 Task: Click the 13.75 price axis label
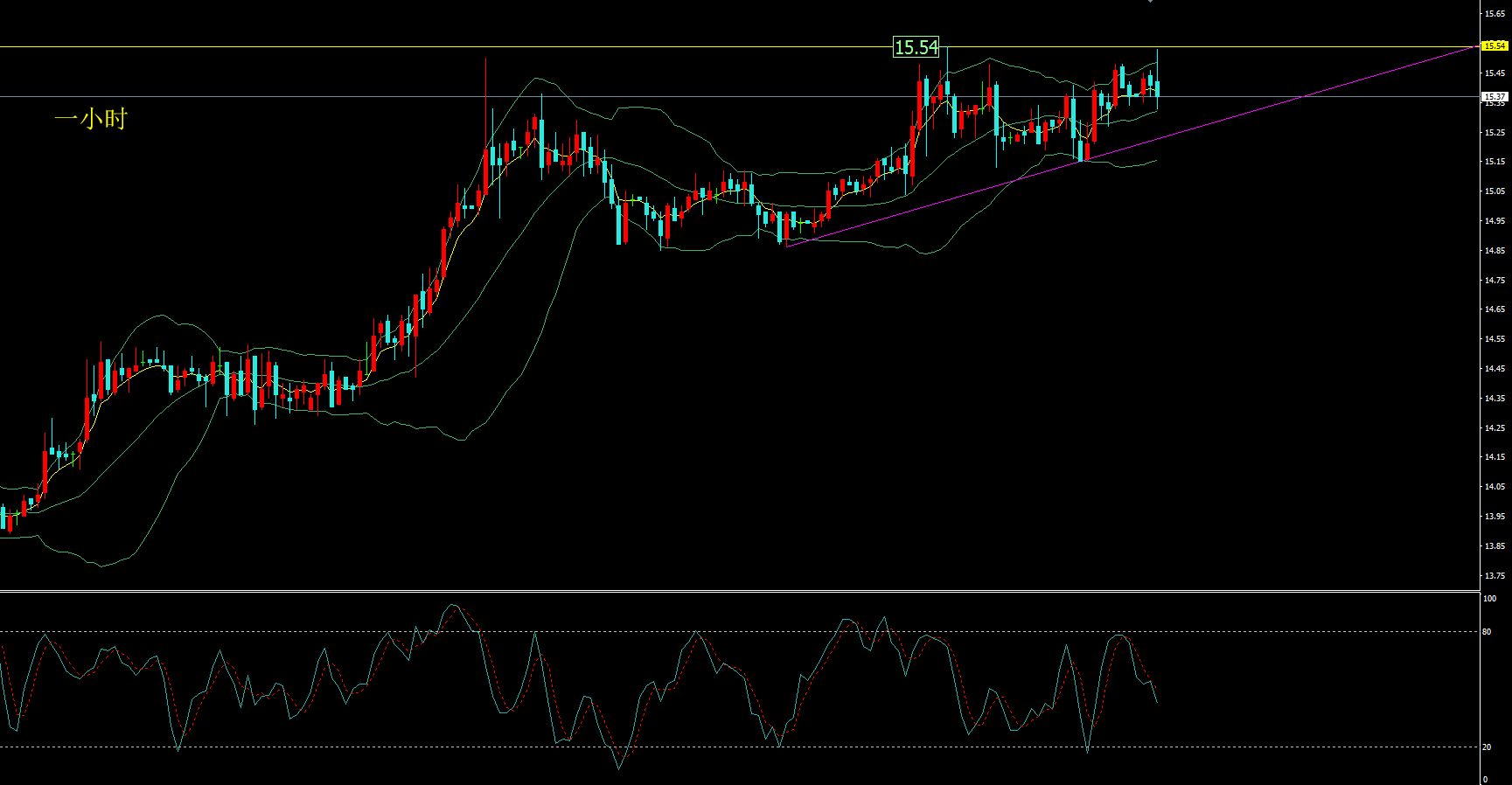pyautogui.click(x=1495, y=576)
